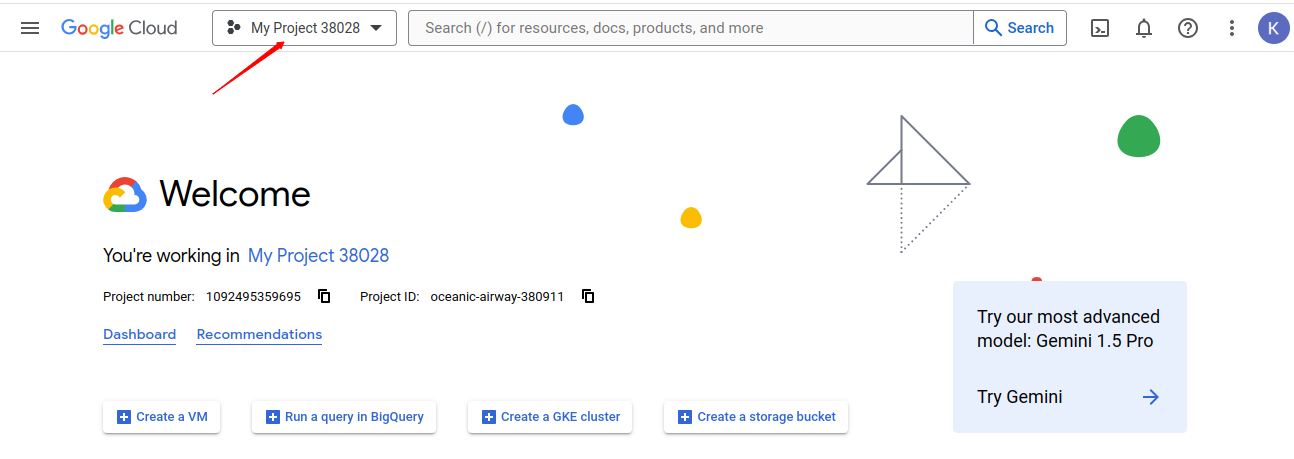Click the arrow beside Try Gemini
The height and width of the screenshot is (459, 1294).
1151,397
